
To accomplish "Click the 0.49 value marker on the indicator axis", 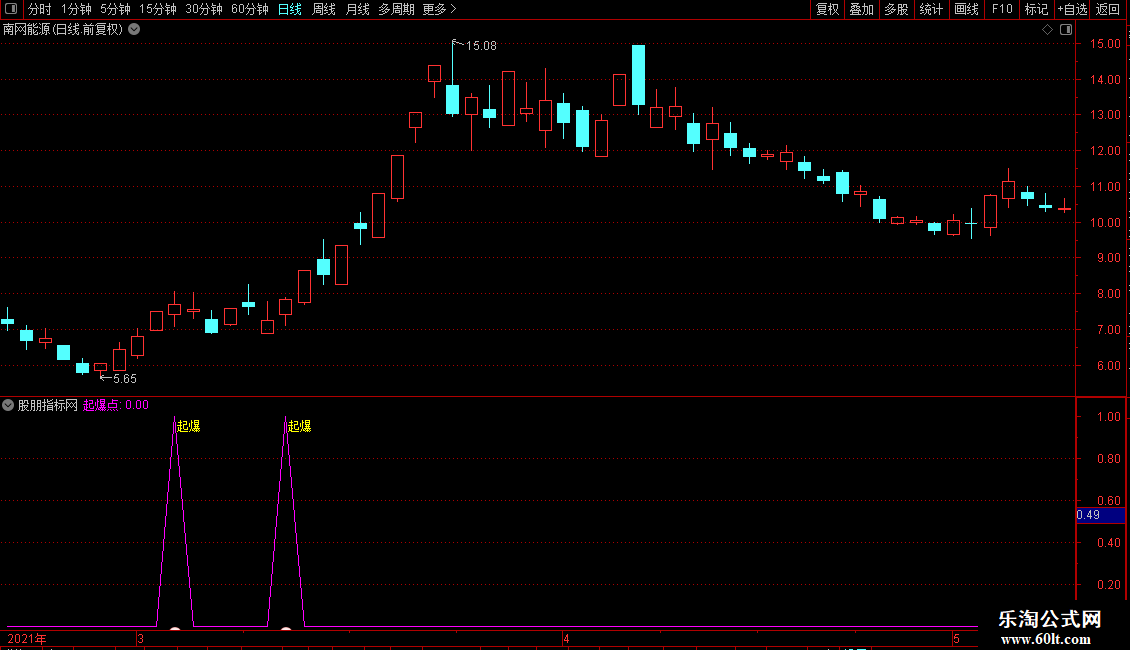I will point(1100,515).
